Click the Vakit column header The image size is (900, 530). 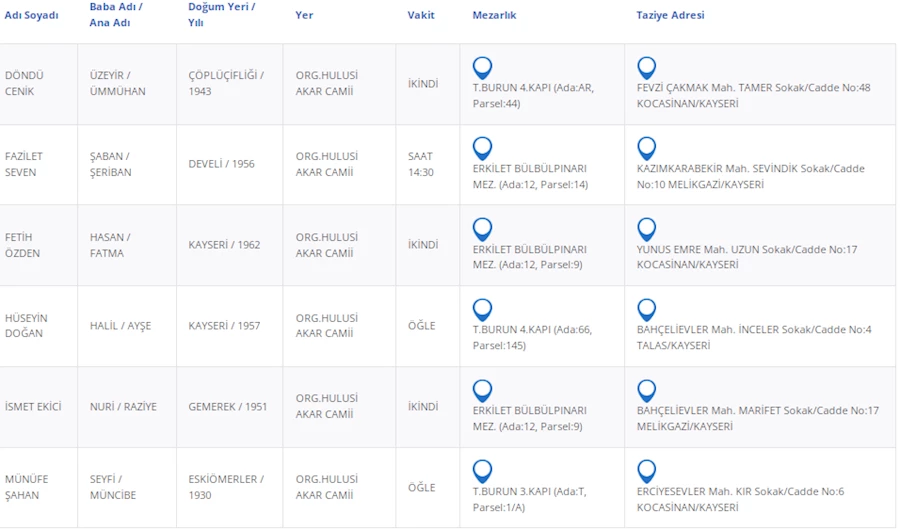[421, 15]
